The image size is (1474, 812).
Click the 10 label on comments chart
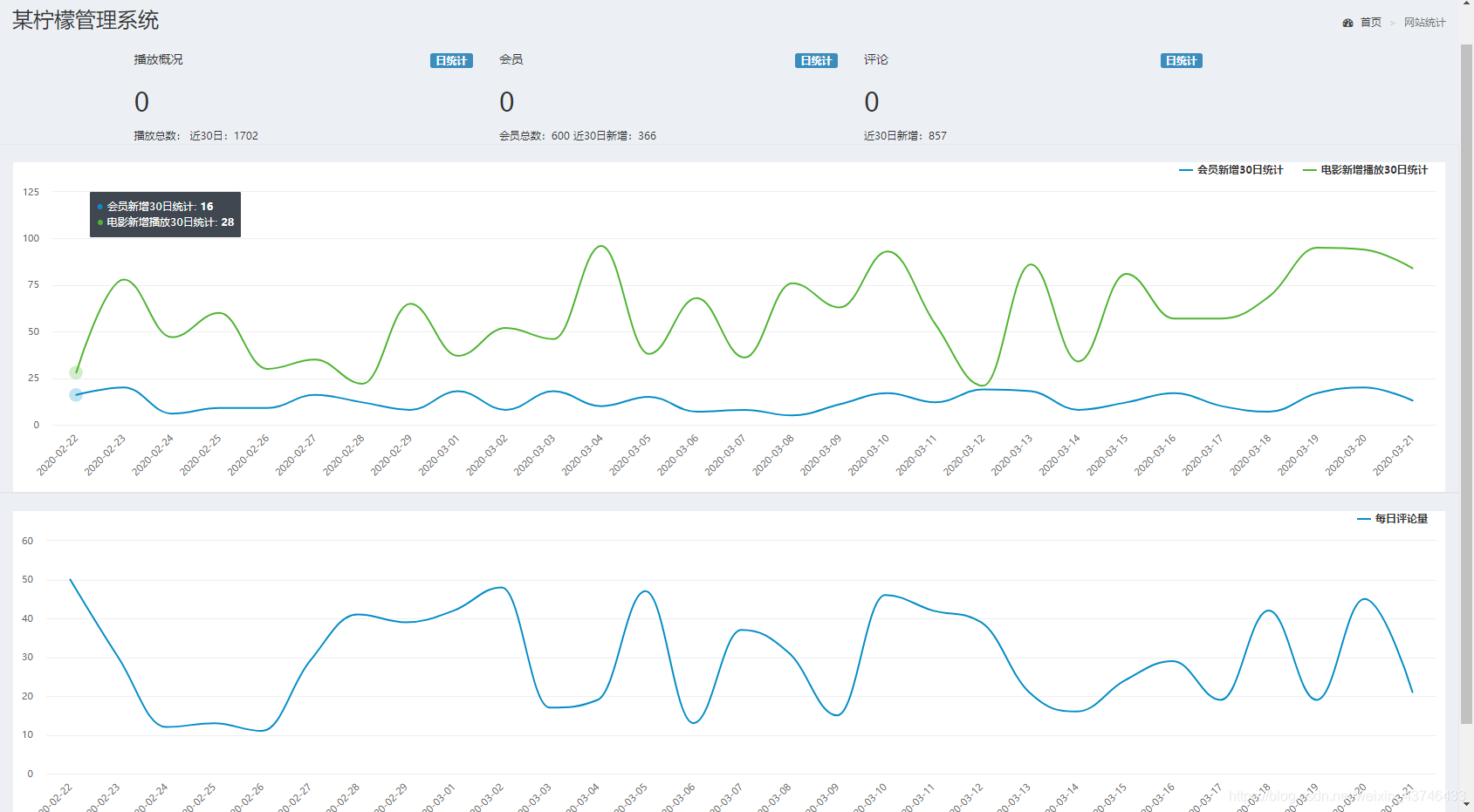click(x=28, y=734)
